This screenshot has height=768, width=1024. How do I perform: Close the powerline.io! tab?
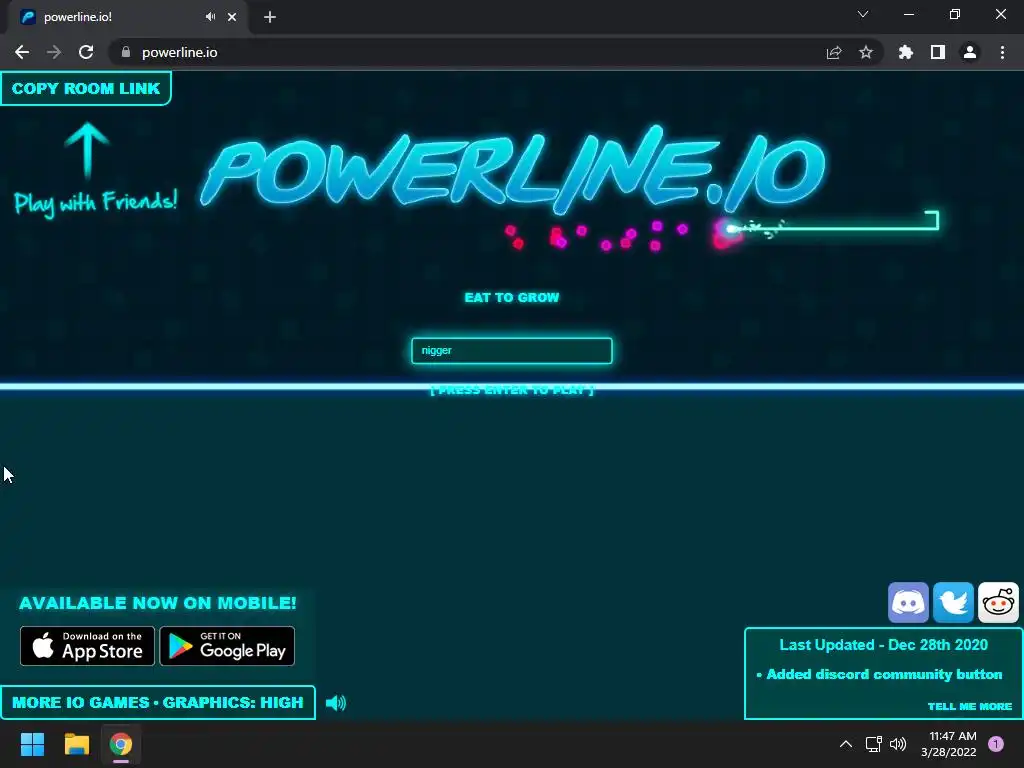pos(232,17)
